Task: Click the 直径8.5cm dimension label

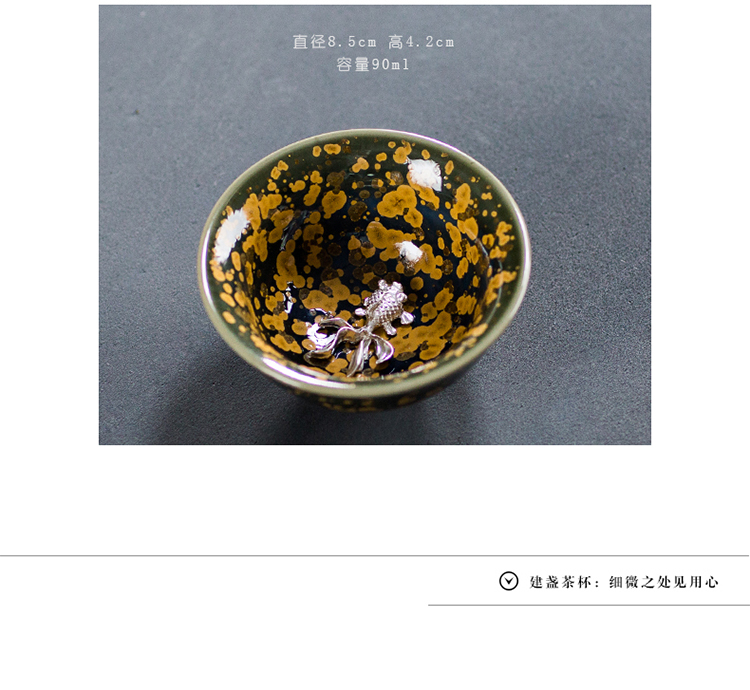Action: [x=334, y=42]
